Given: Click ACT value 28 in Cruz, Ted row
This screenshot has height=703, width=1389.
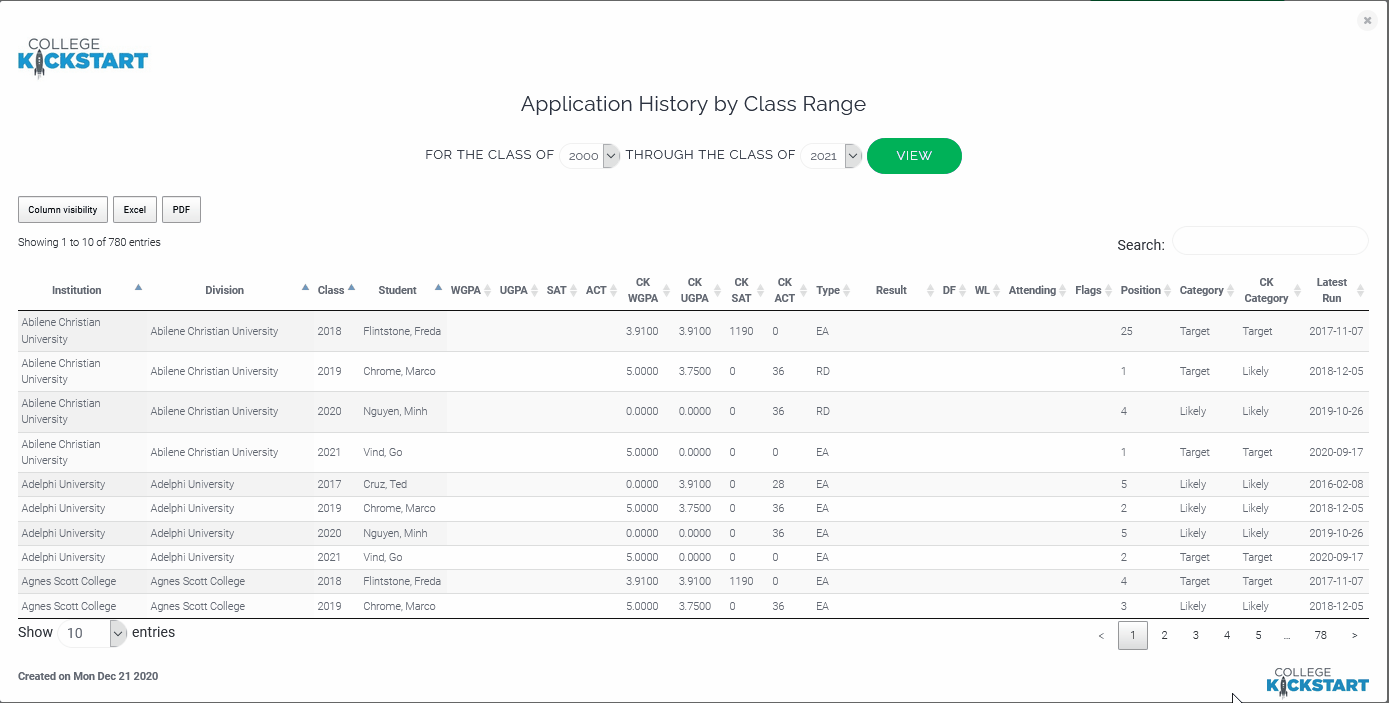Looking at the screenshot, I should (778, 484).
